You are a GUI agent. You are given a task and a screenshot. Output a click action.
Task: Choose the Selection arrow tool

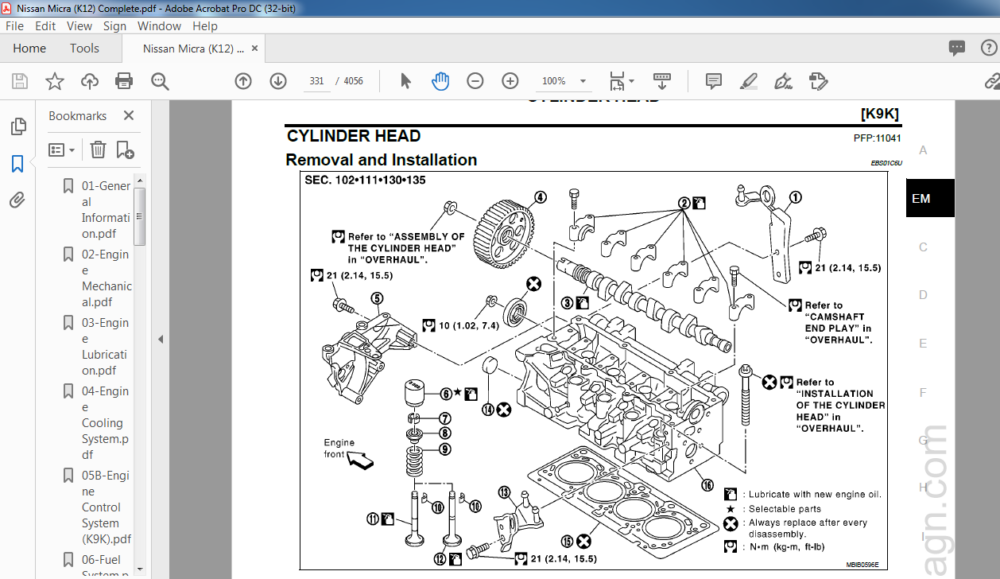[x=406, y=81]
